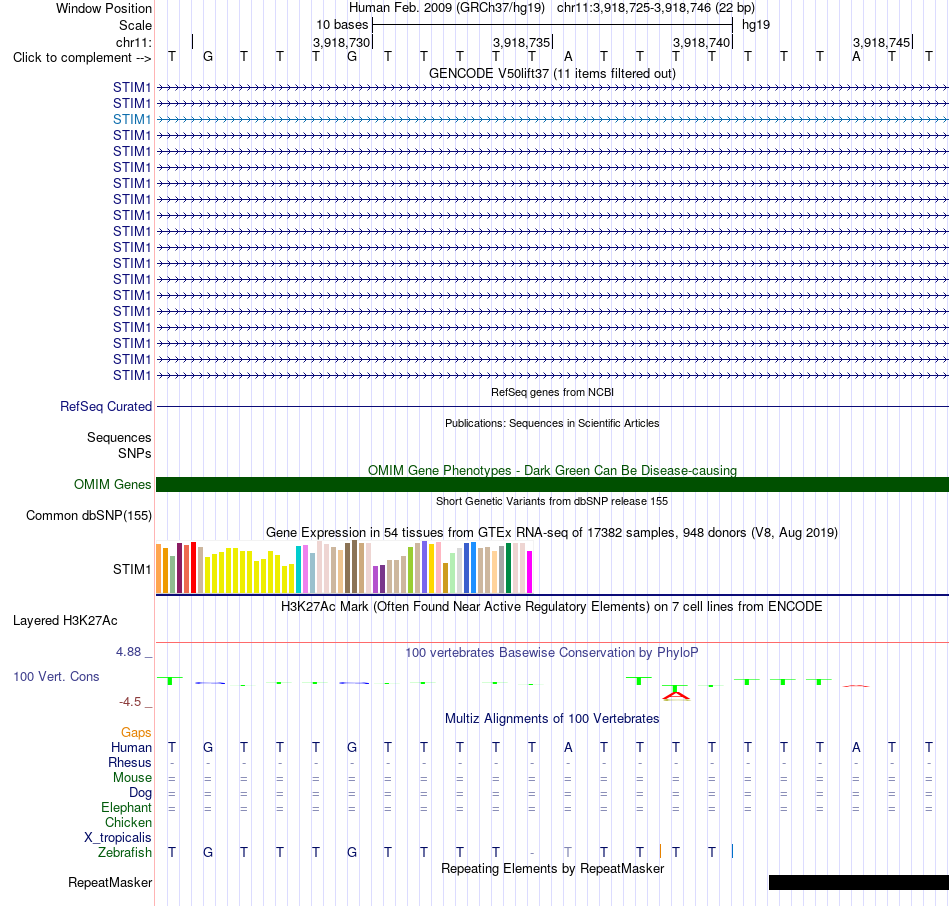This screenshot has height=906, width=950.
Task: Click the 'RepeatMasker' track label
Action: point(110,883)
